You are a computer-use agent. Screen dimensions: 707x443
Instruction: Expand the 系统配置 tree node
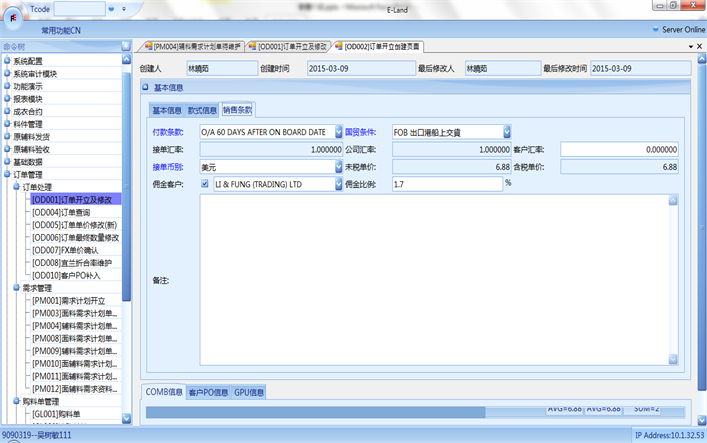[x=7, y=61]
